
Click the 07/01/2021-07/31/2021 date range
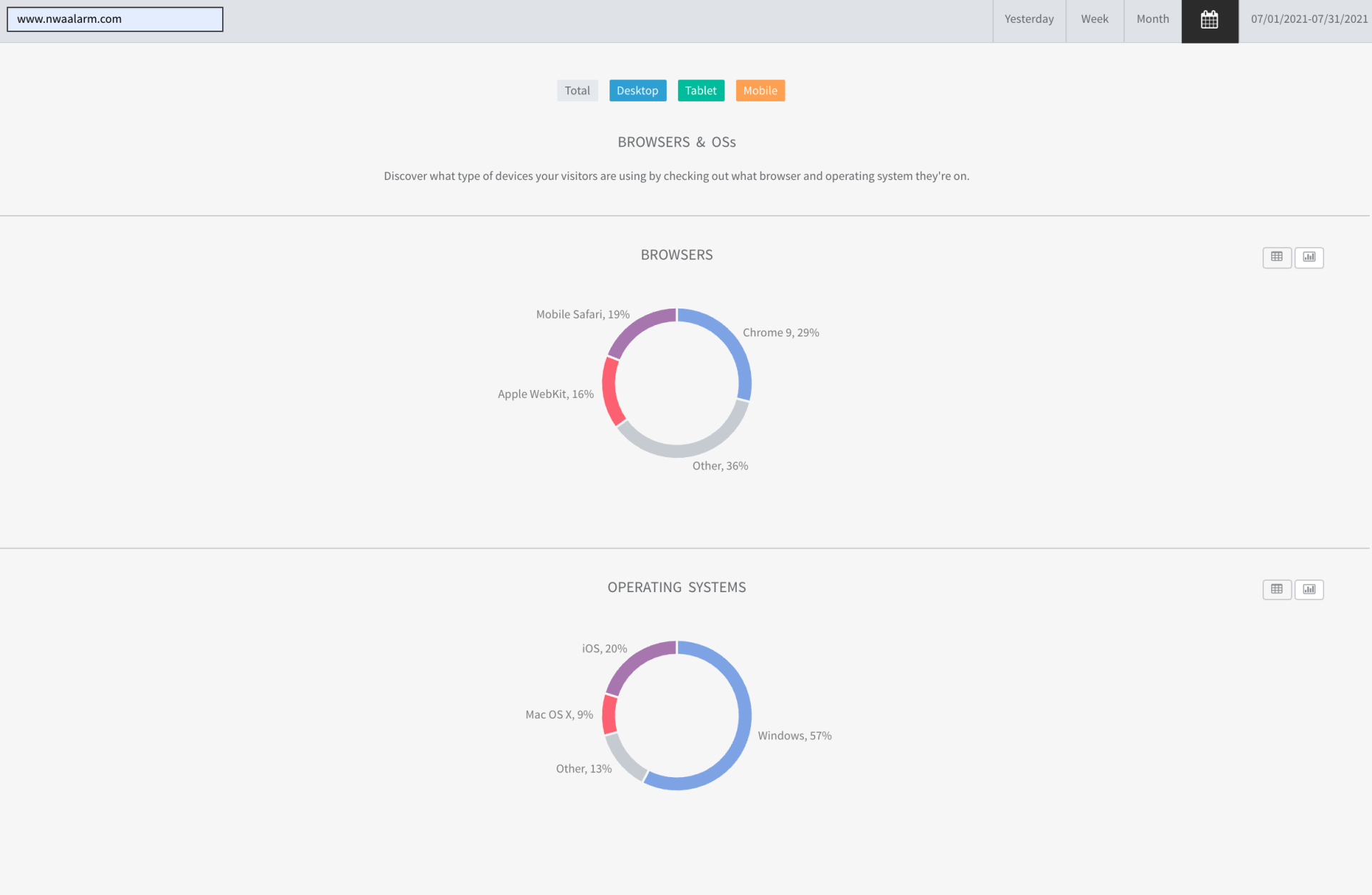coord(1308,19)
